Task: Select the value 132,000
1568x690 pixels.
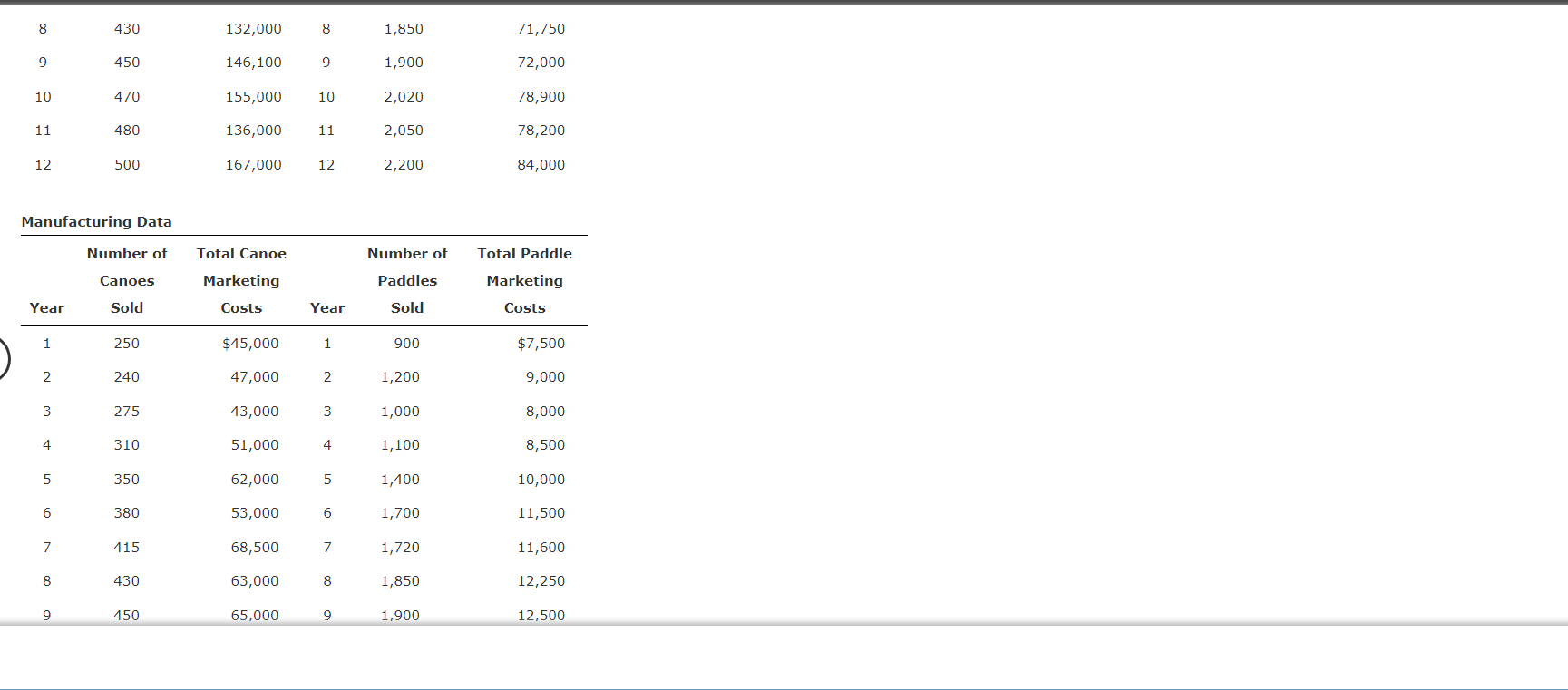Action: click(x=254, y=29)
